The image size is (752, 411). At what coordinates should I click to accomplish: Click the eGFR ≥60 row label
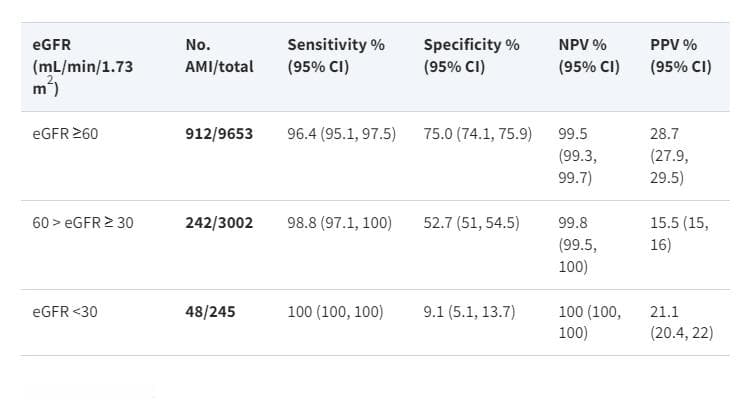[x=65, y=134]
